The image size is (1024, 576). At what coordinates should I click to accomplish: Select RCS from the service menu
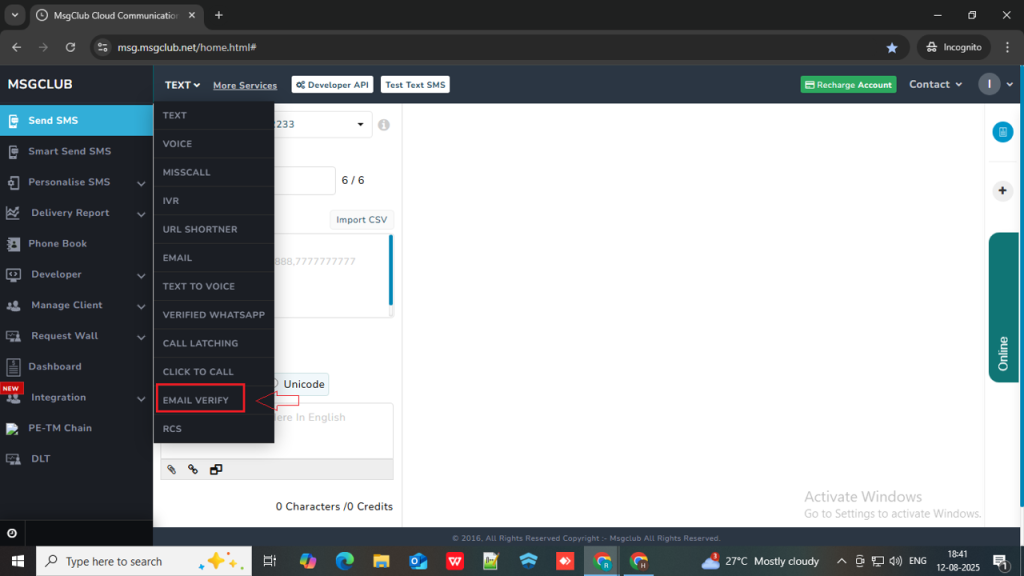click(214, 429)
